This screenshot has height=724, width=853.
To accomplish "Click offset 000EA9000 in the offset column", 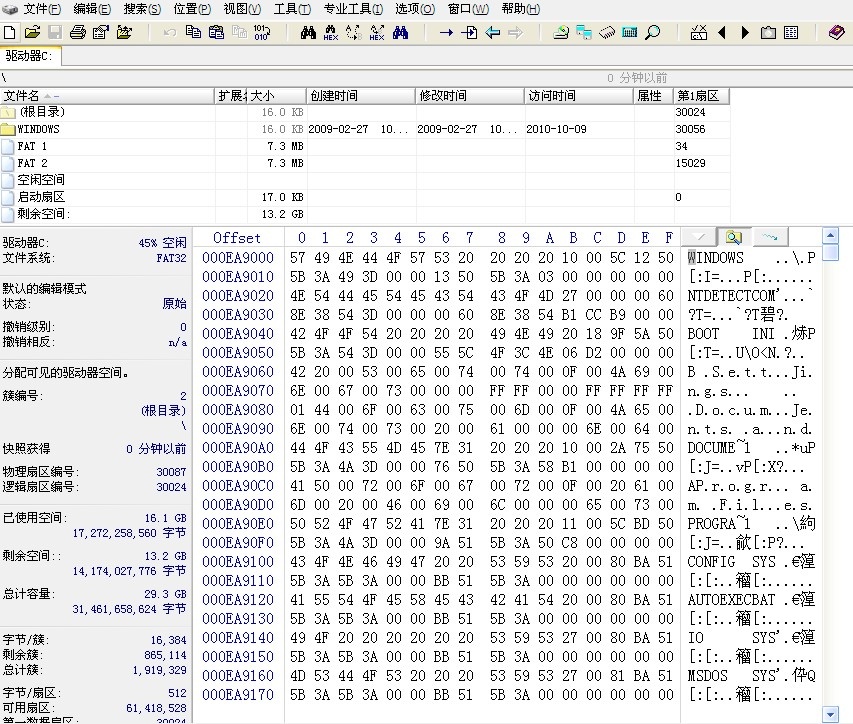I will click(x=238, y=257).
